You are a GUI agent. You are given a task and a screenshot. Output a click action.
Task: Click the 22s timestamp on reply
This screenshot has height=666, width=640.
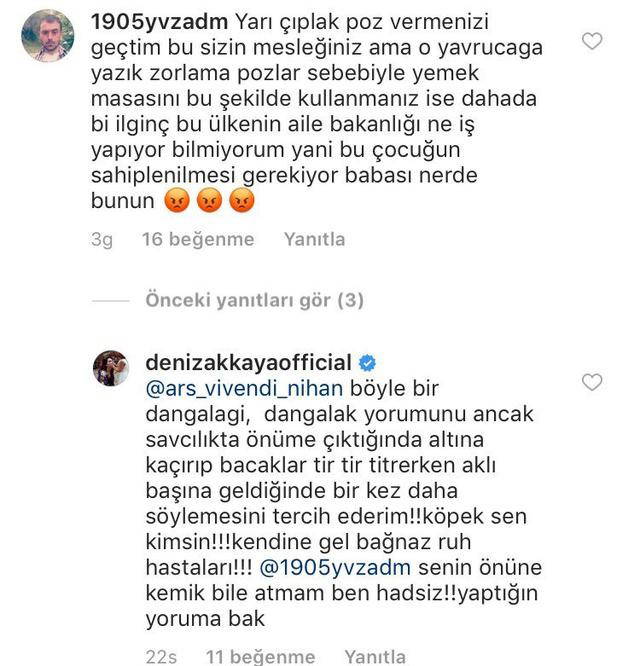coord(161,657)
